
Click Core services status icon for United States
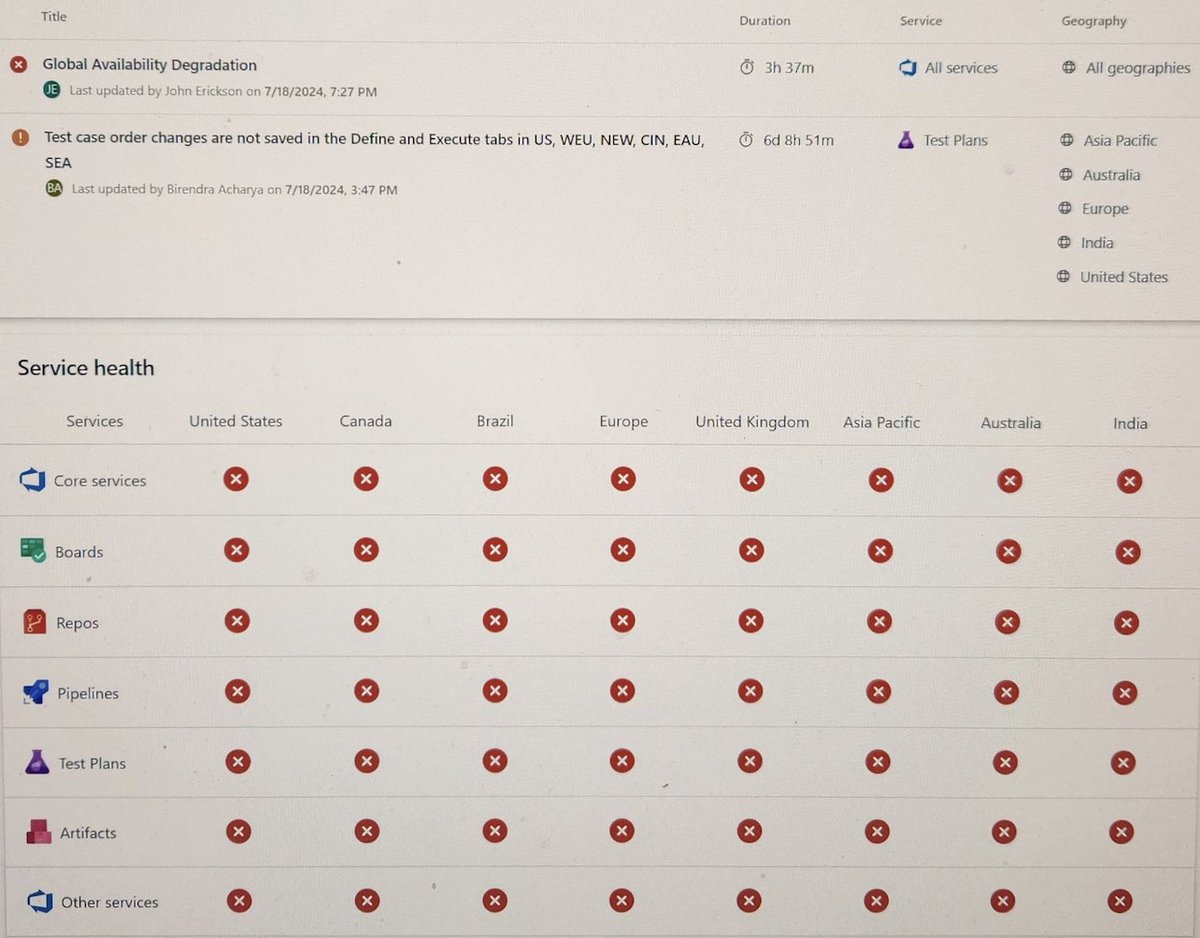coord(236,479)
